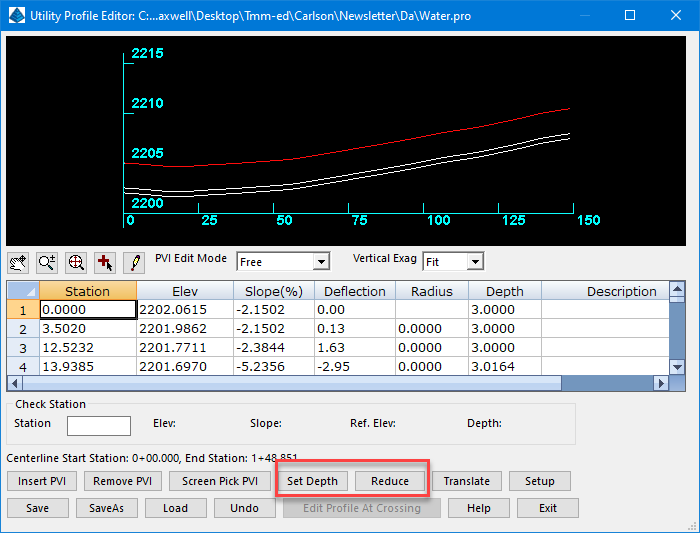
Task: Click the zoom in/out magnifier icon
Action: [47, 262]
